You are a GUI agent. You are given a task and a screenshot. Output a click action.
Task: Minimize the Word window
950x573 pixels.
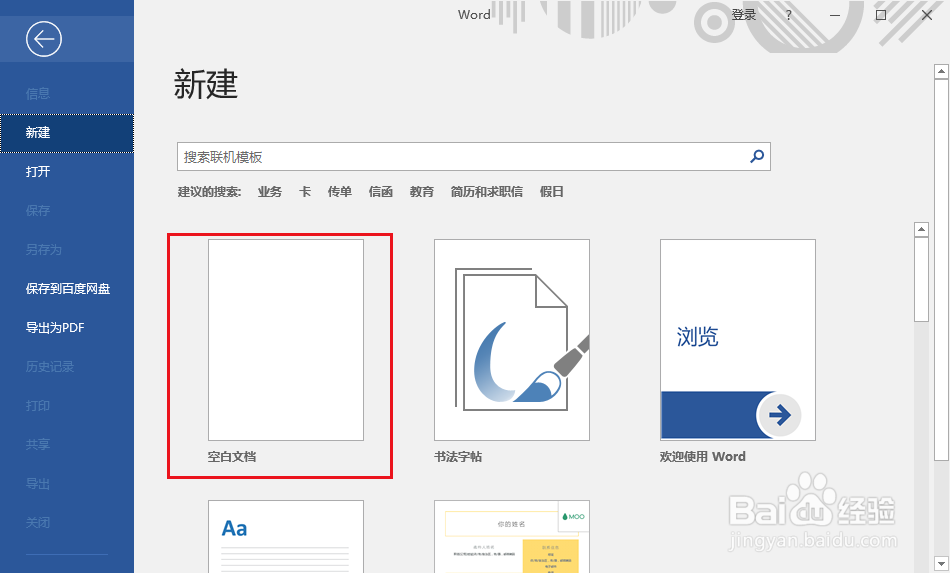(835, 15)
